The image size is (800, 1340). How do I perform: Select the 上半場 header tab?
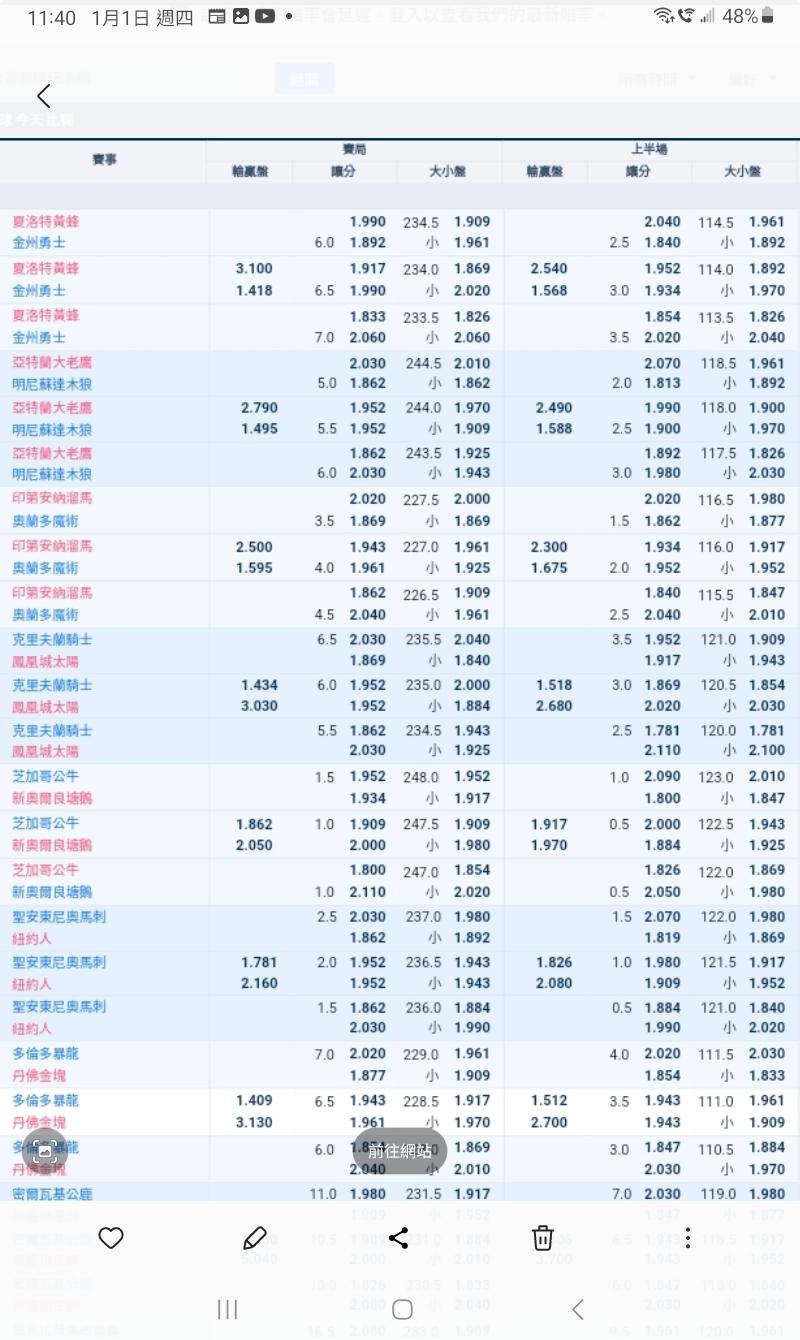(649, 149)
